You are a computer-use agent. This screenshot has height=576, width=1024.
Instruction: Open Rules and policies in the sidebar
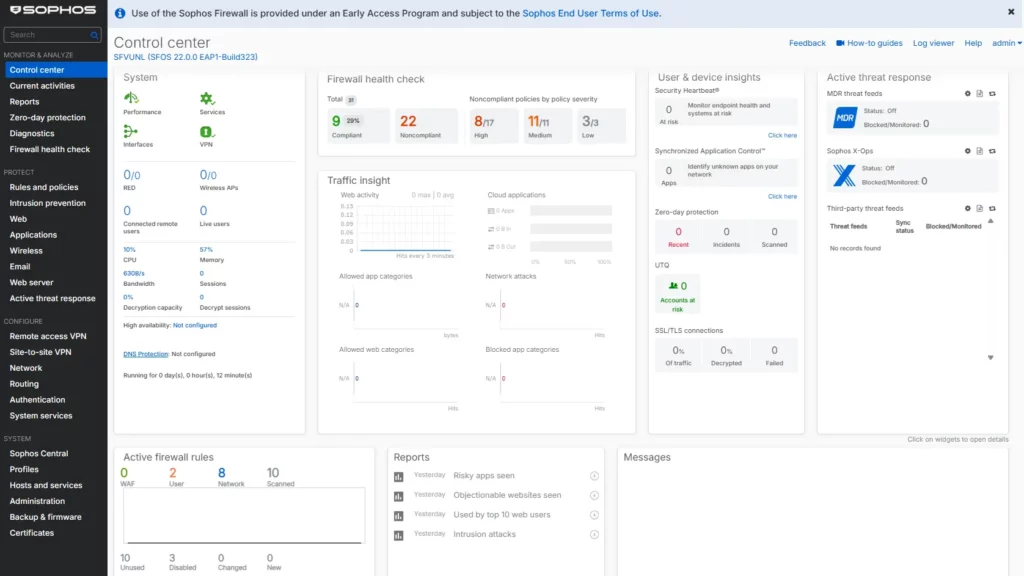click(x=45, y=186)
